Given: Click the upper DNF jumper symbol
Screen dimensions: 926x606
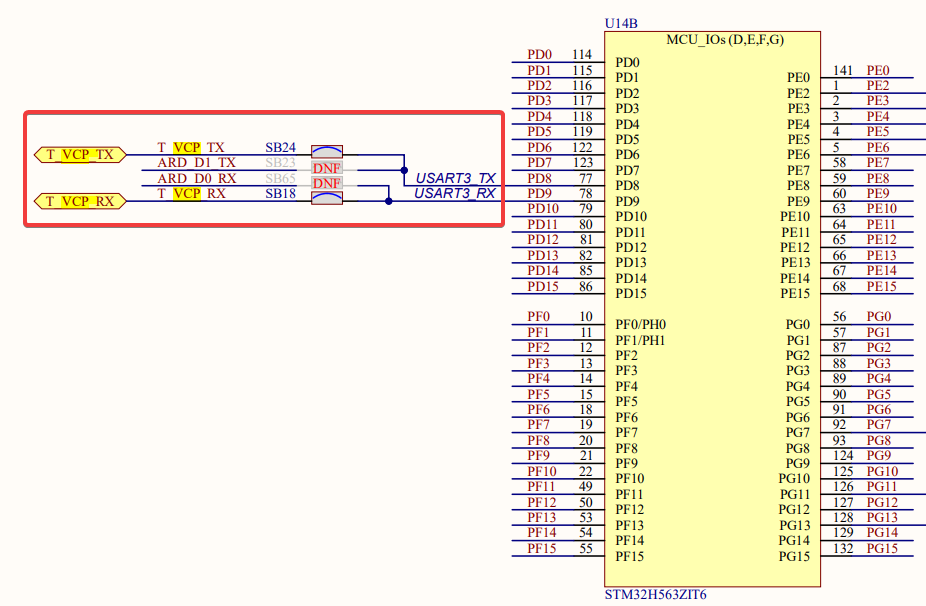Looking at the screenshot, I should (325, 169).
